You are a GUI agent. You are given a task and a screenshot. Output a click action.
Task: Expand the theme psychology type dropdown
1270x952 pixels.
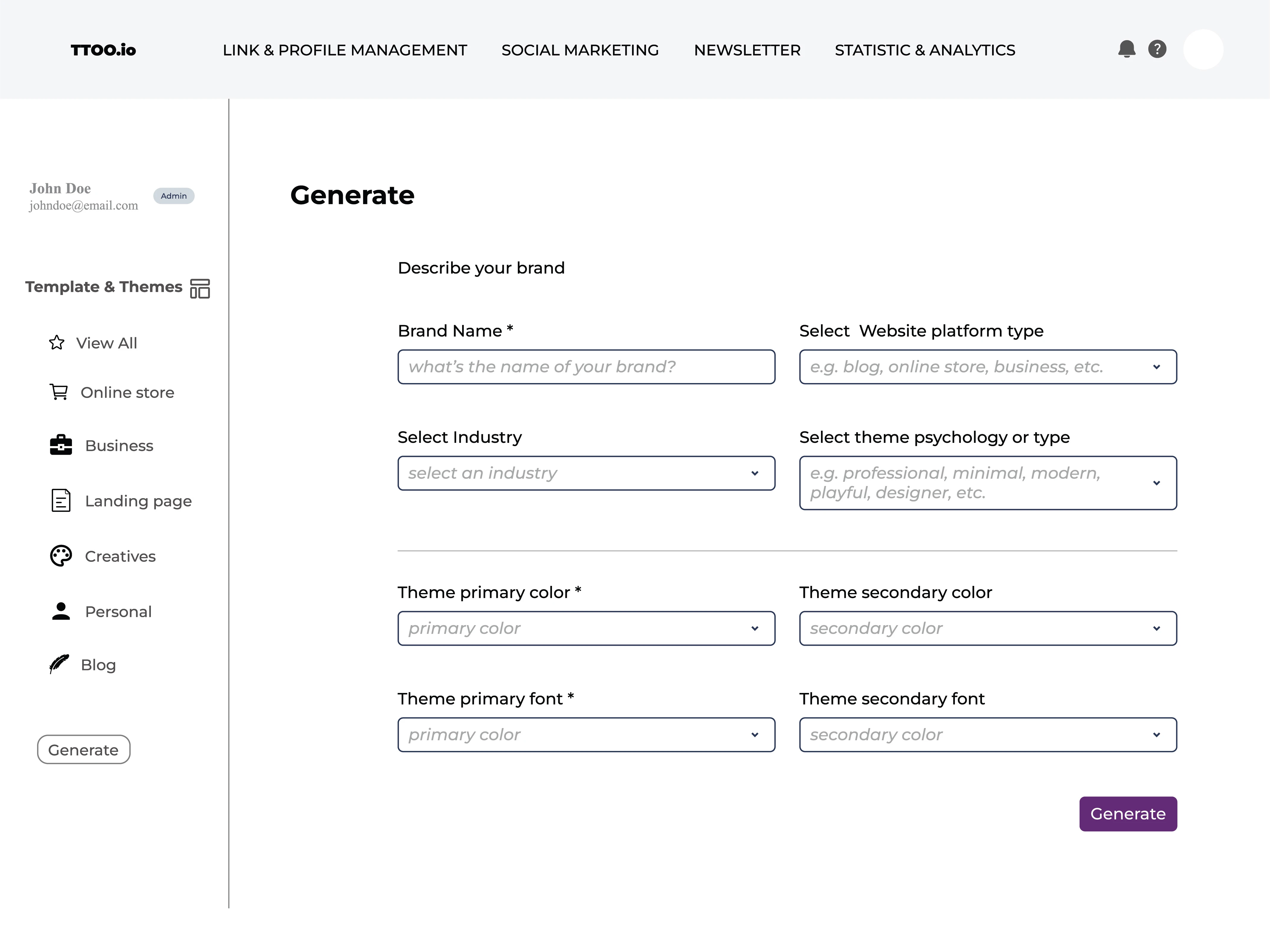click(x=988, y=483)
